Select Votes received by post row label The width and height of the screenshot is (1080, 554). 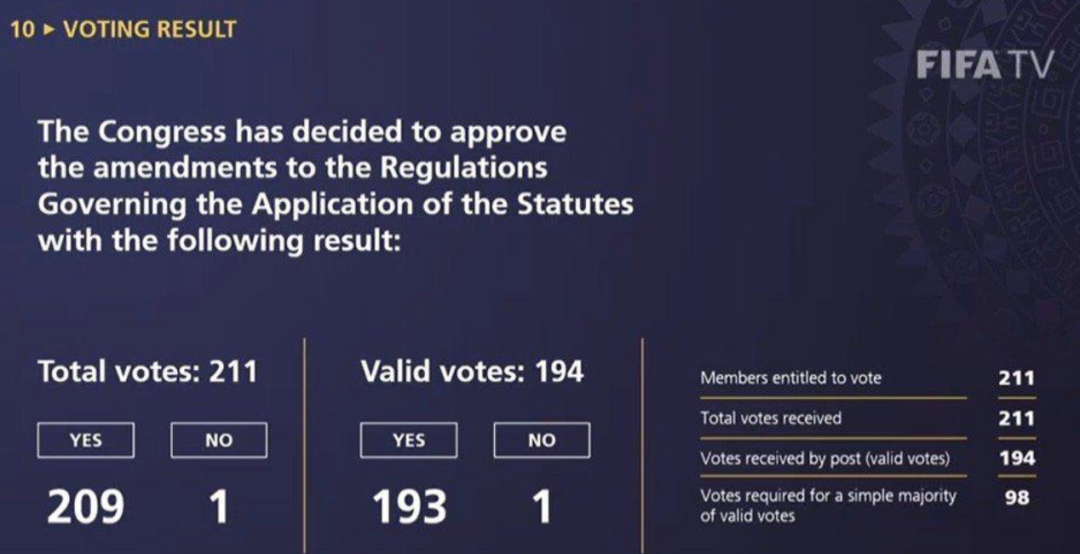pos(824,458)
